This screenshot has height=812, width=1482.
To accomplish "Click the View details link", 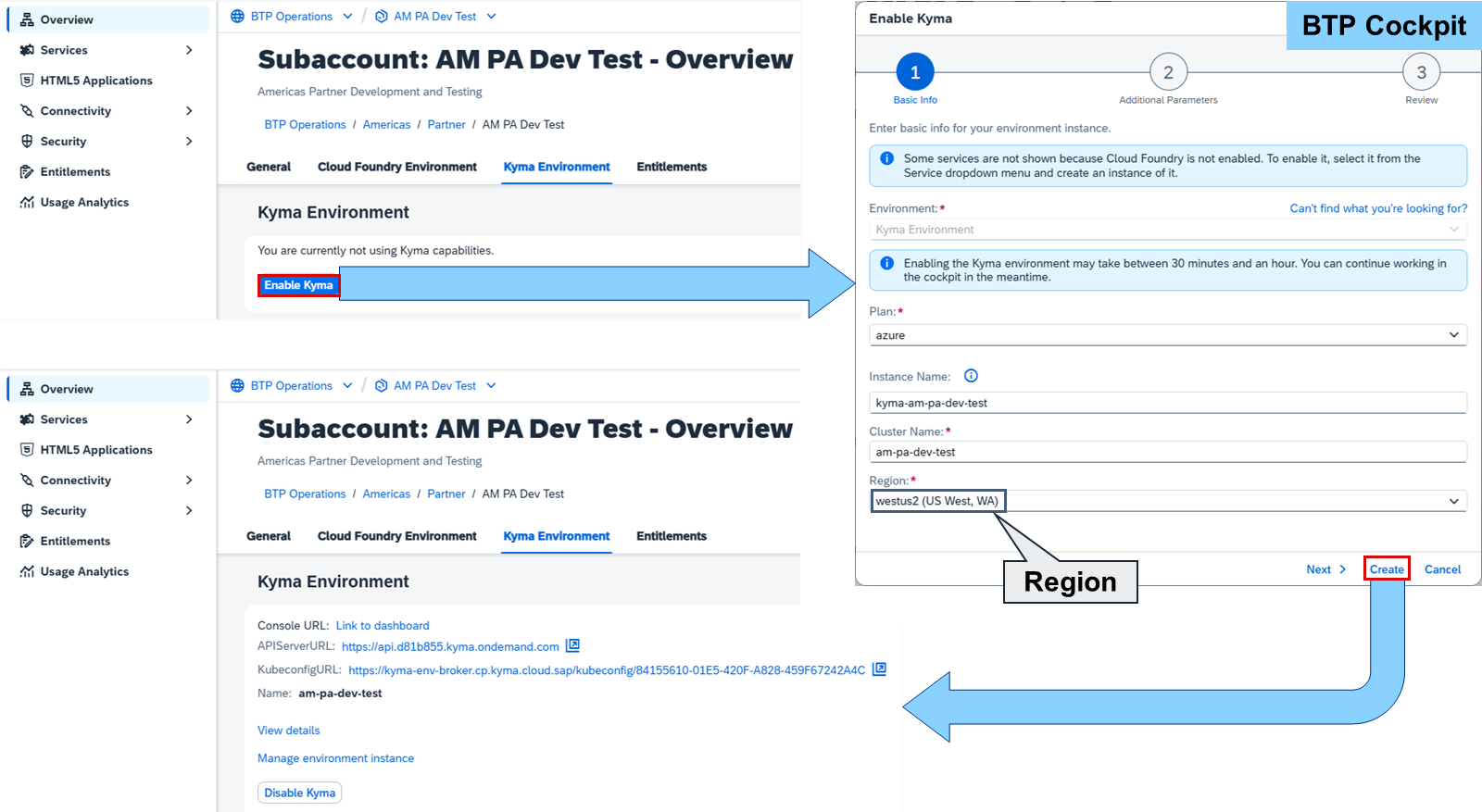I will tap(289, 731).
